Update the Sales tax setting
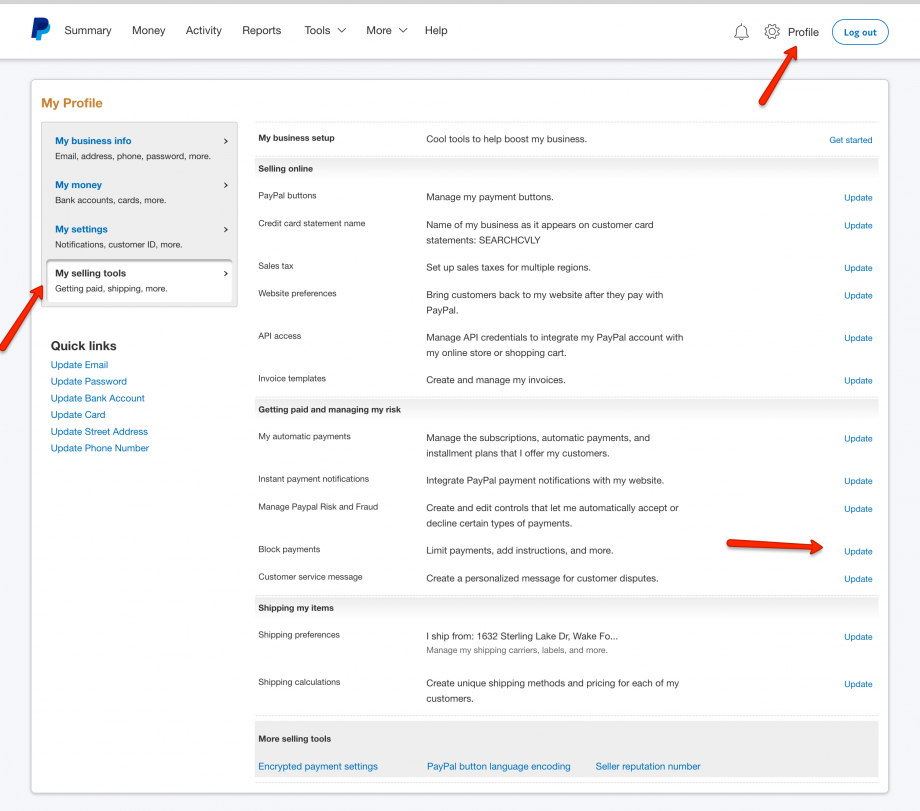 858,268
